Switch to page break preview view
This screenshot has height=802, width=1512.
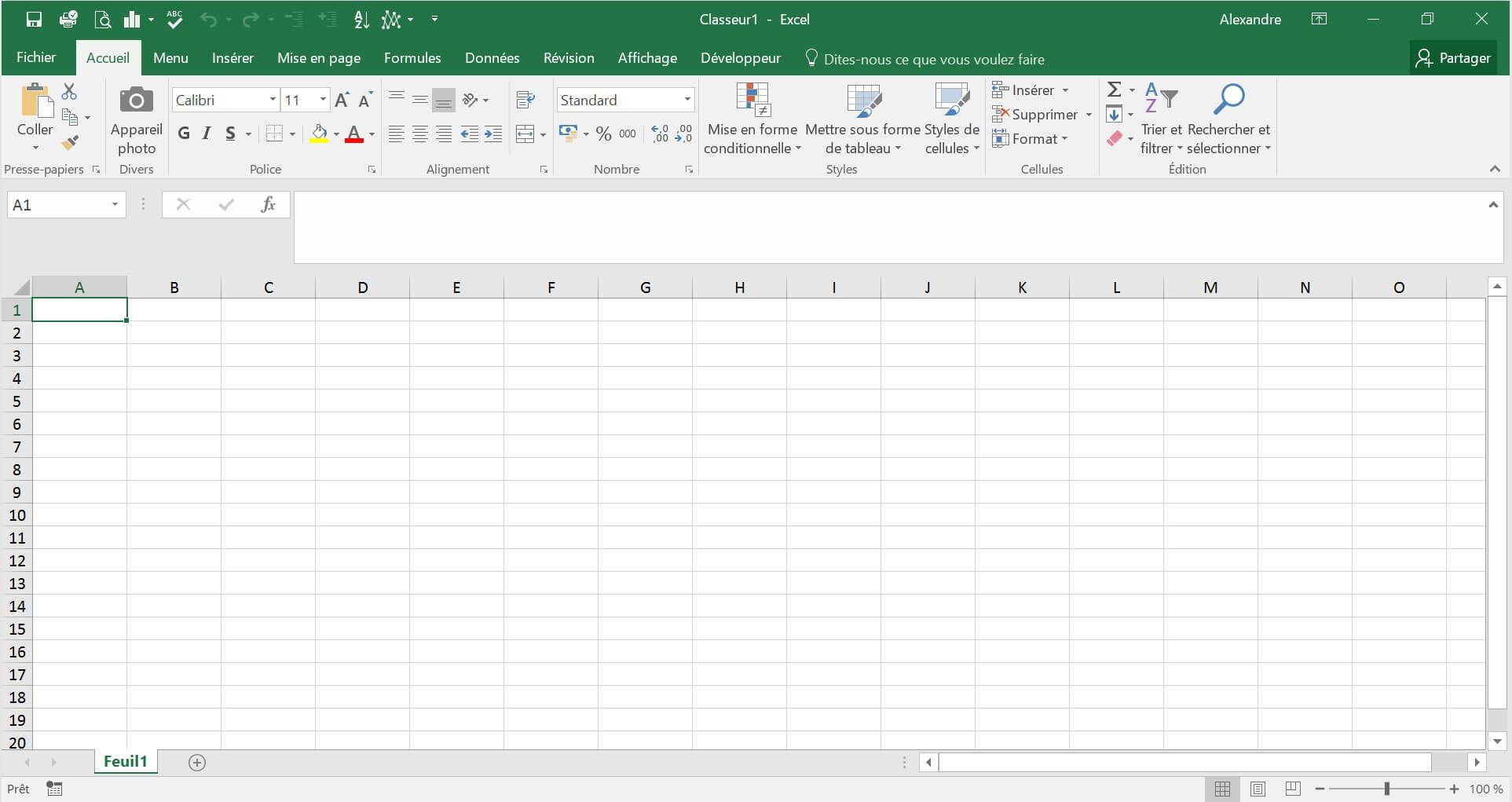pos(1293,789)
